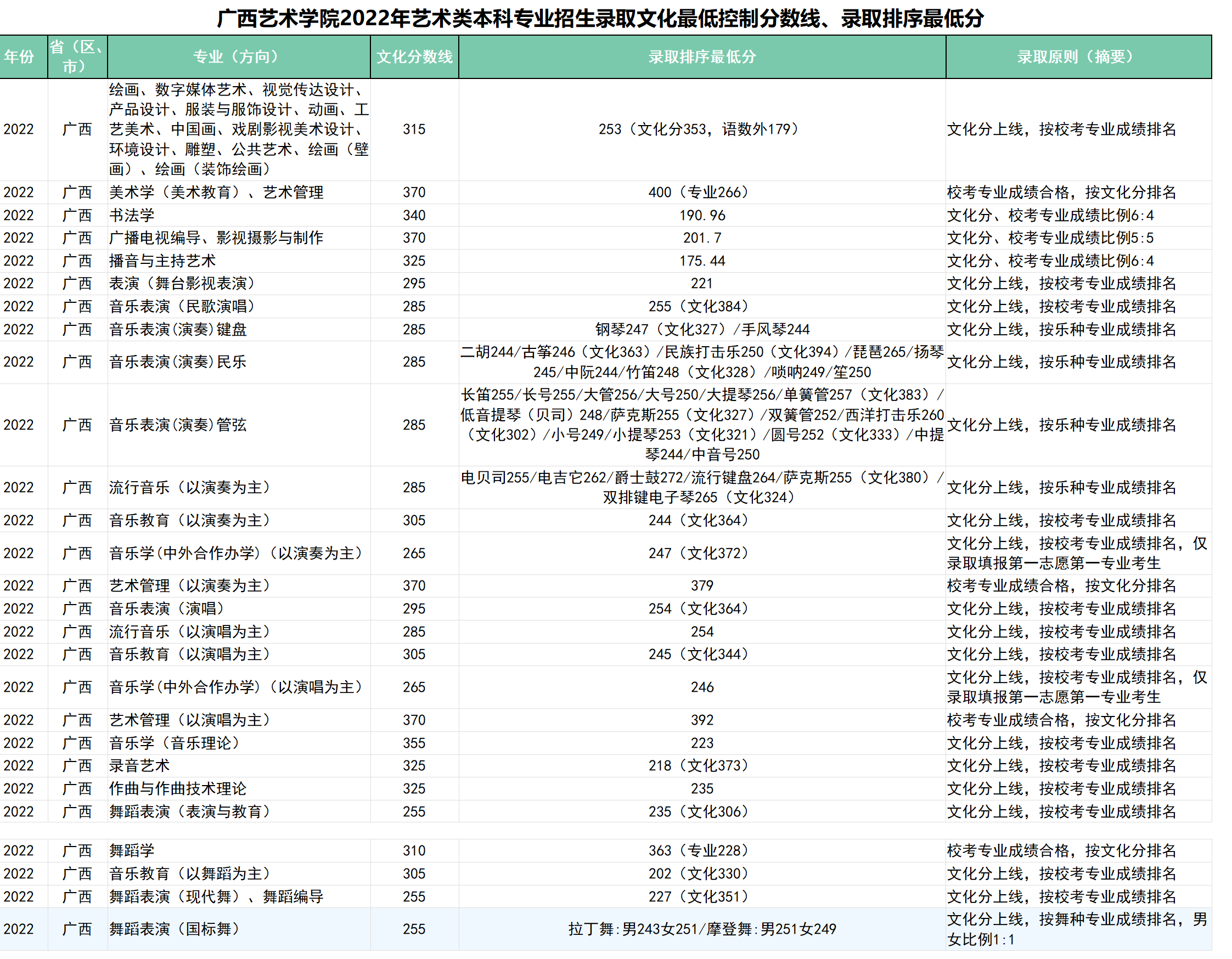Screen dimensions: 1232x959
Task: Click the 省（区、市） column header
Action: point(78,57)
